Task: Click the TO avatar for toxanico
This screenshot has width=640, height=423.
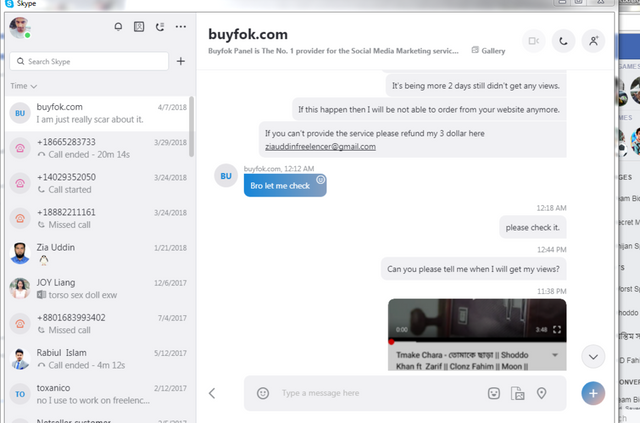Action: coord(20,394)
